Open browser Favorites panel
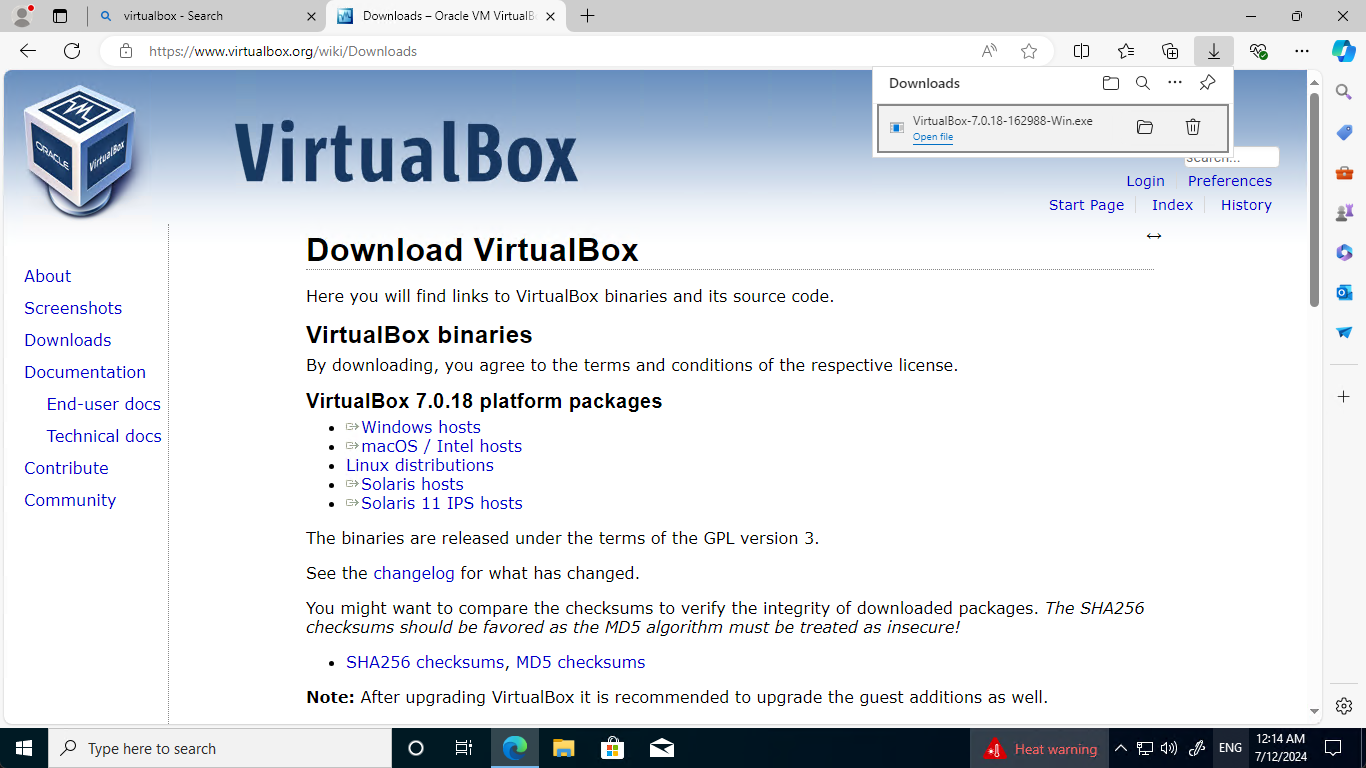Image resolution: width=1366 pixels, height=768 pixels. [x=1126, y=51]
